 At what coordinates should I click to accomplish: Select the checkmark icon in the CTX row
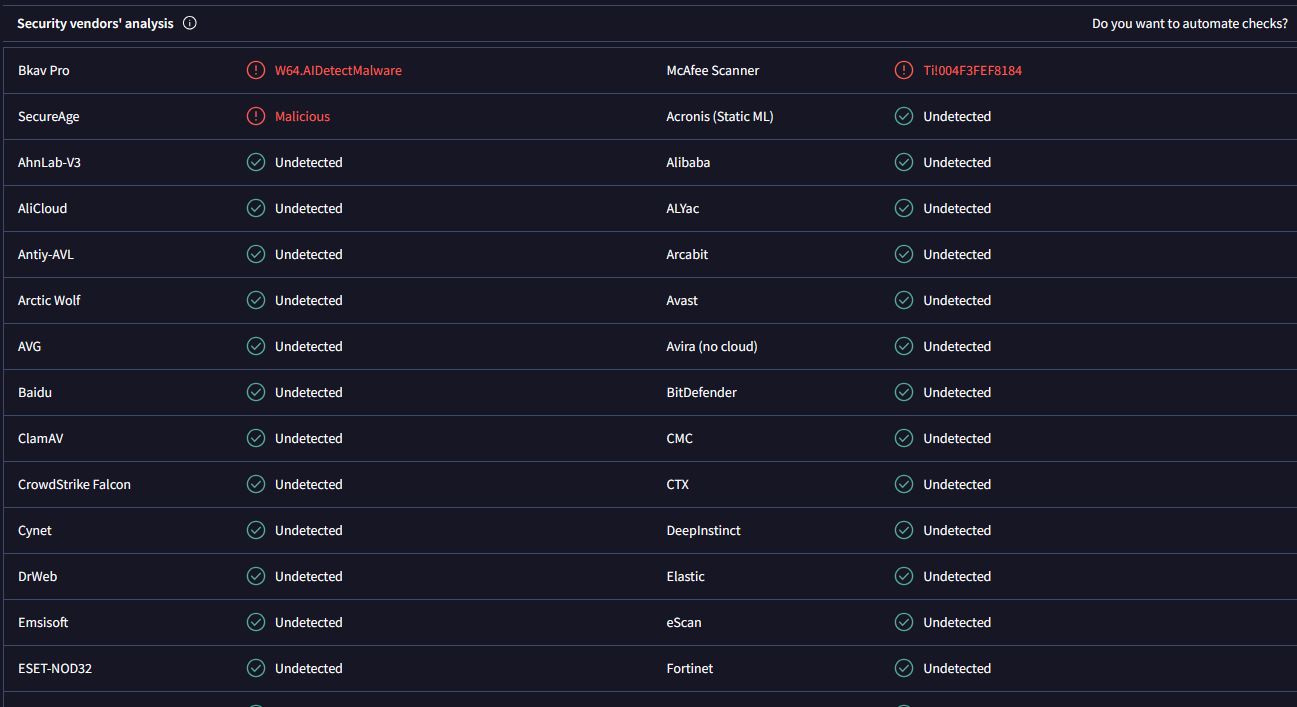click(904, 484)
